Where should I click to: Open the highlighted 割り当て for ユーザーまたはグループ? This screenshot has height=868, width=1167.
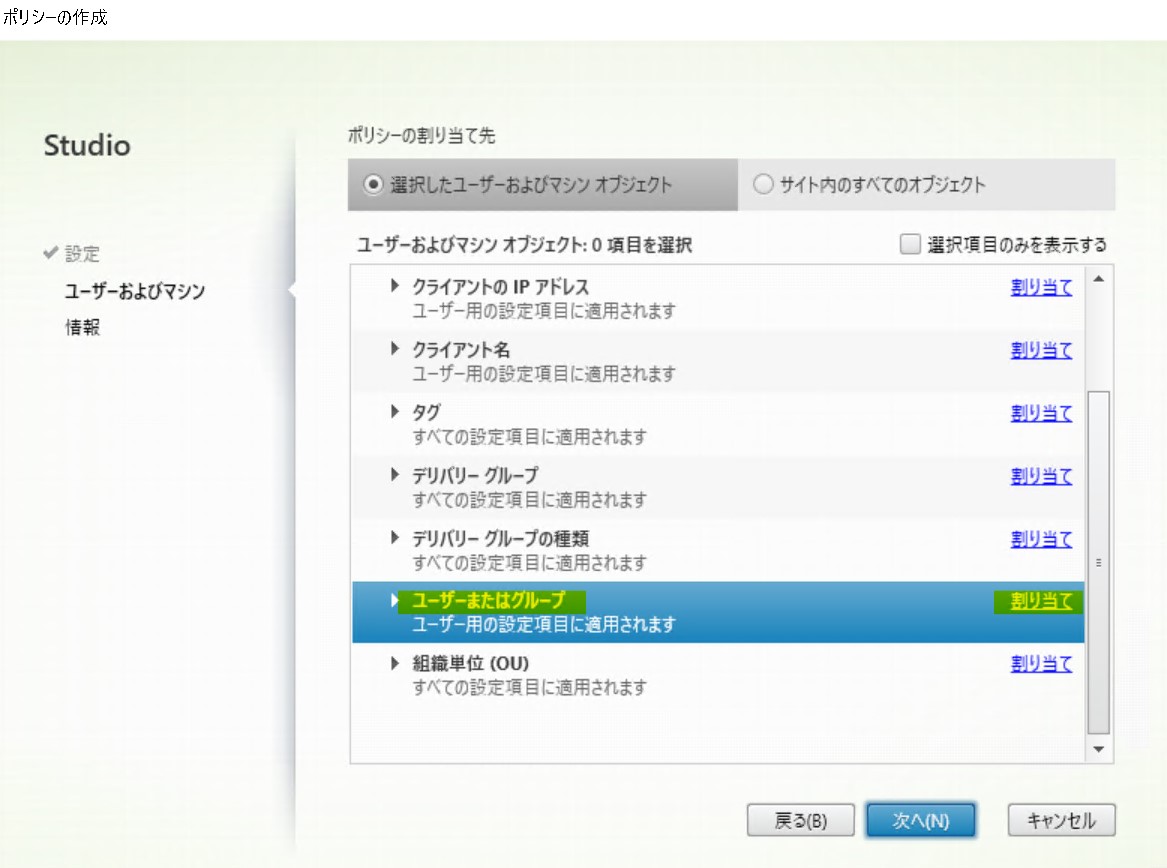click(1040, 599)
